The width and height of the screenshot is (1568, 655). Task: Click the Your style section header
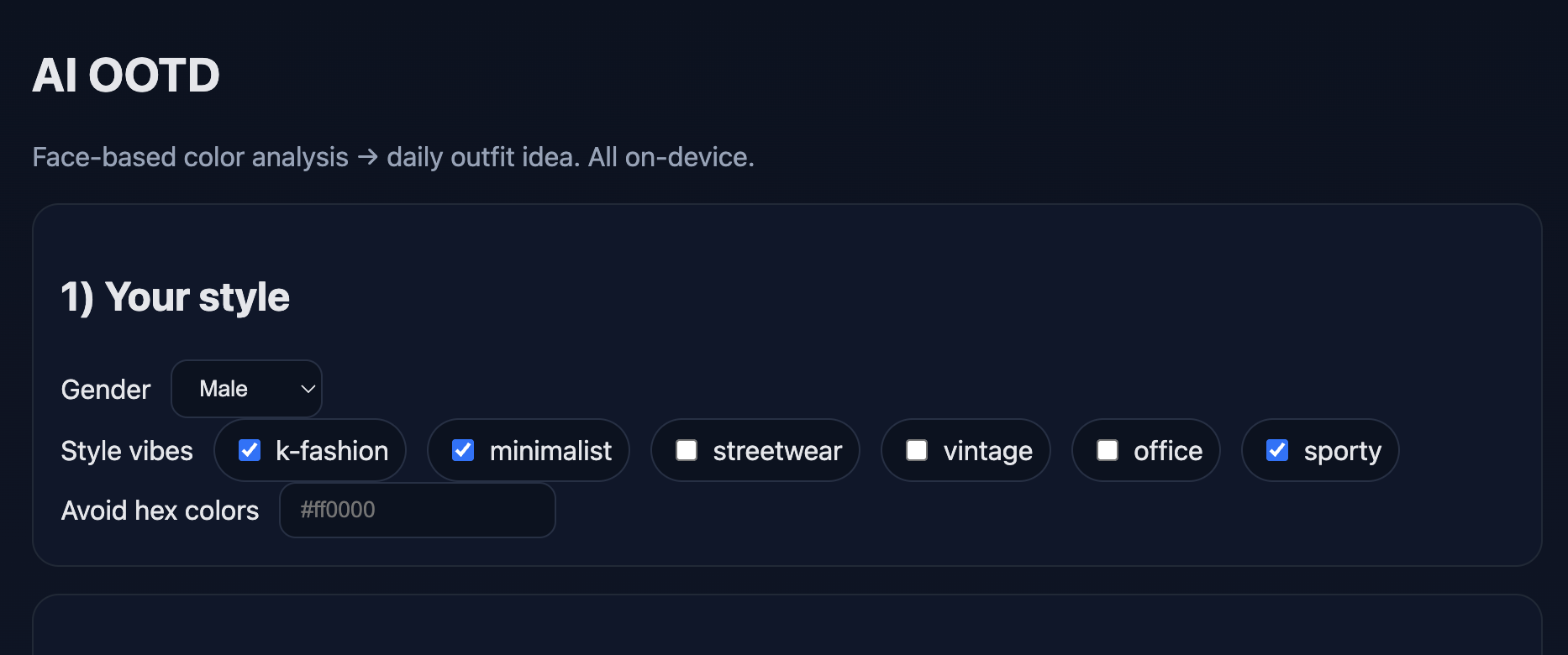click(175, 296)
